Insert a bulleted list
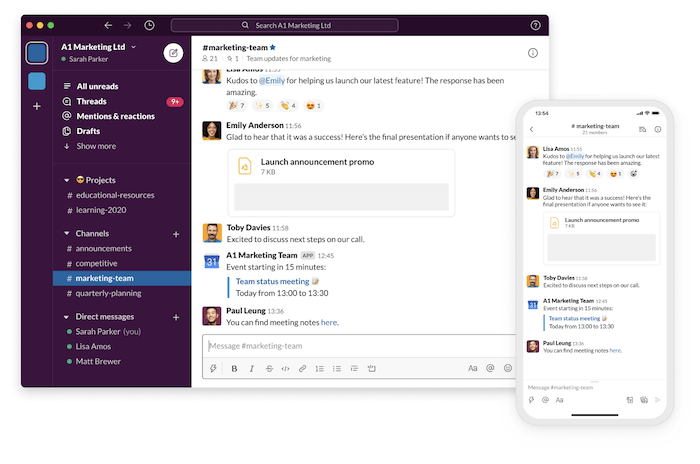 [337, 368]
